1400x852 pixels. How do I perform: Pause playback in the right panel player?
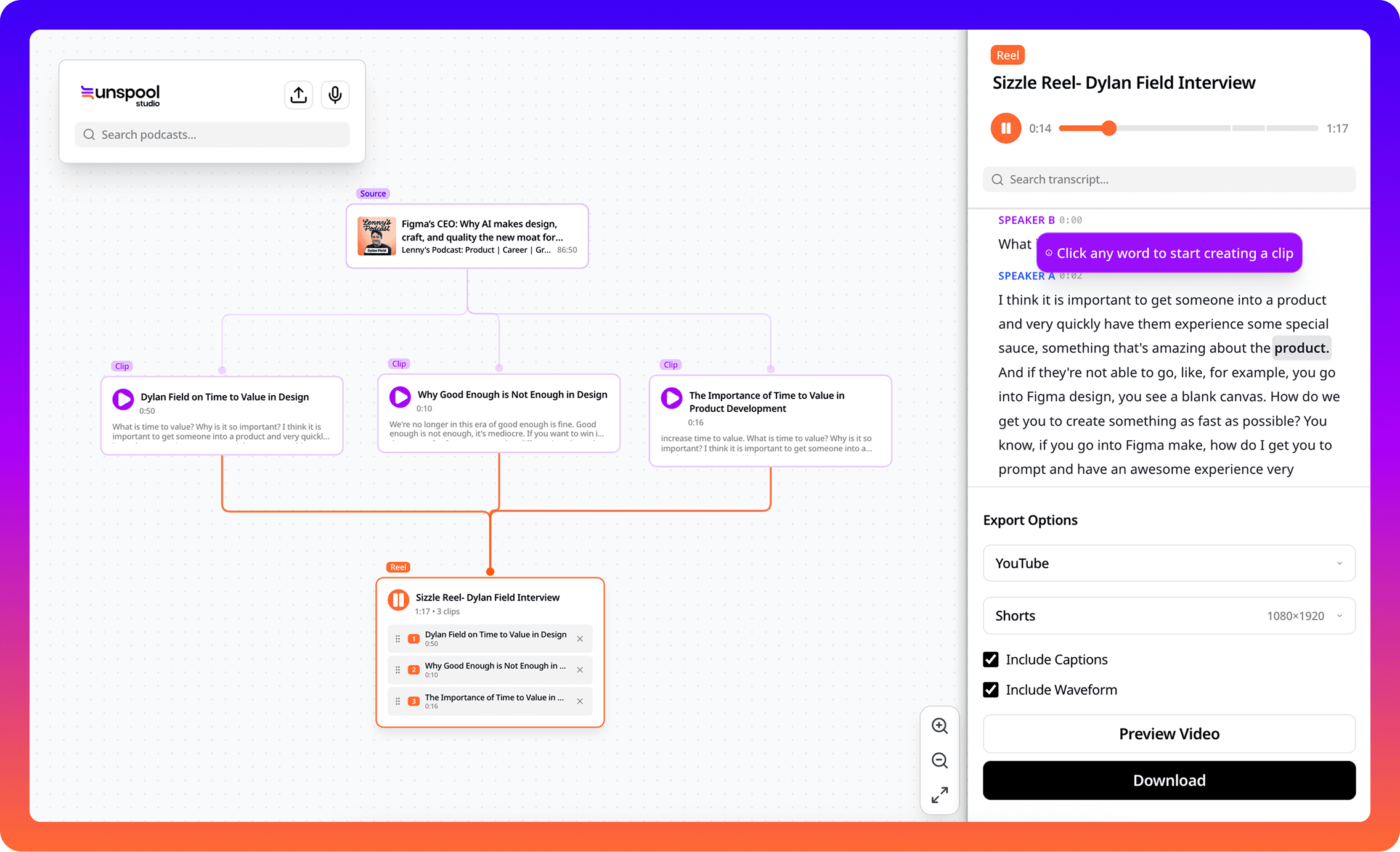pyautogui.click(x=1006, y=128)
